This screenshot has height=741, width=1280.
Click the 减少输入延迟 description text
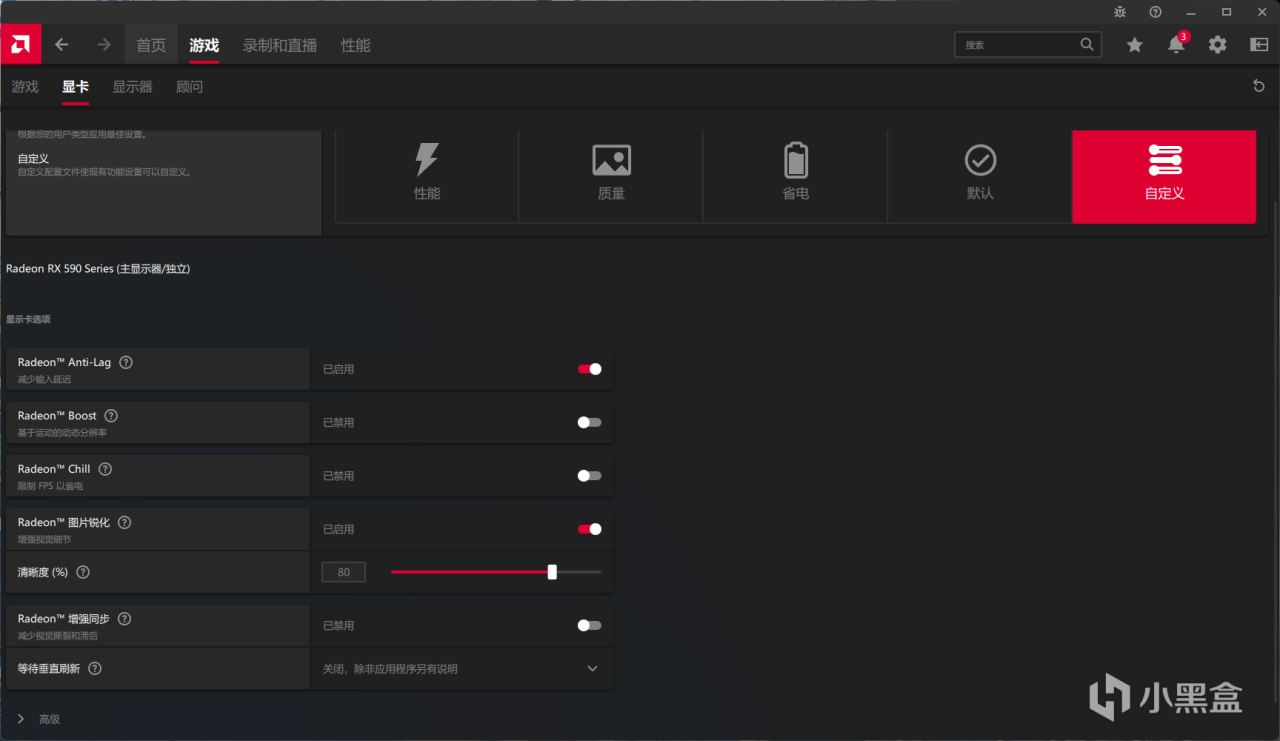pyautogui.click(x=44, y=380)
